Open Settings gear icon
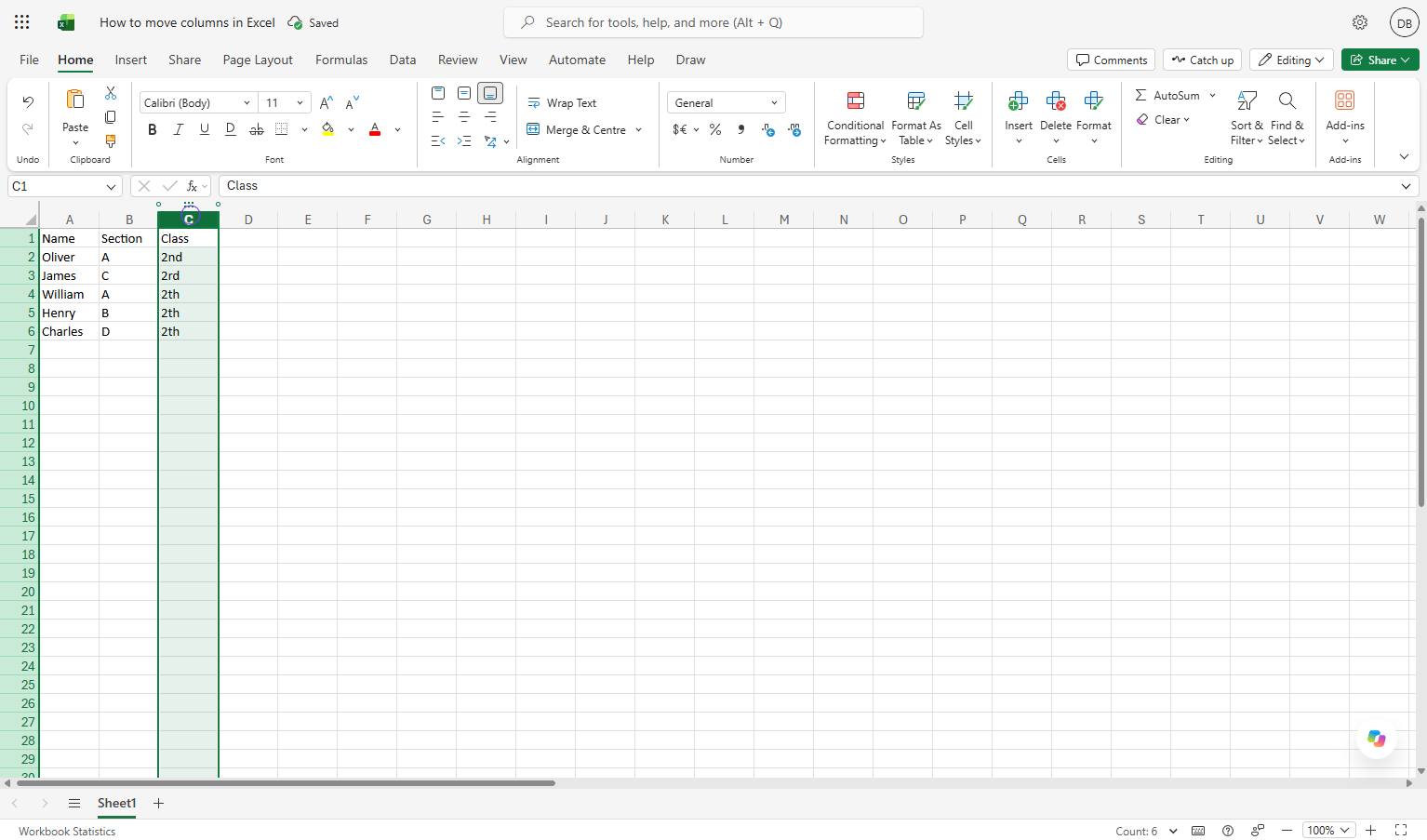The image size is (1427, 840). (x=1360, y=22)
